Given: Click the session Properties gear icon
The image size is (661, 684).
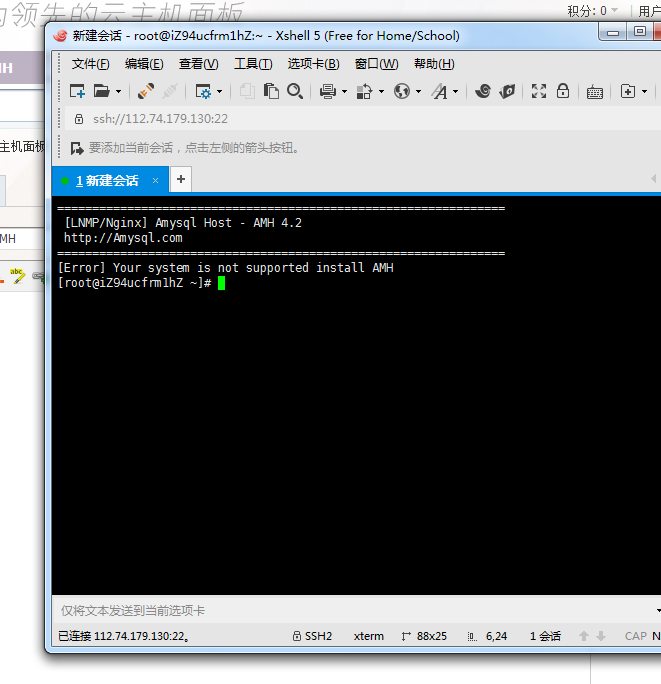Looking at the screenshot, I should coord(202,91).
